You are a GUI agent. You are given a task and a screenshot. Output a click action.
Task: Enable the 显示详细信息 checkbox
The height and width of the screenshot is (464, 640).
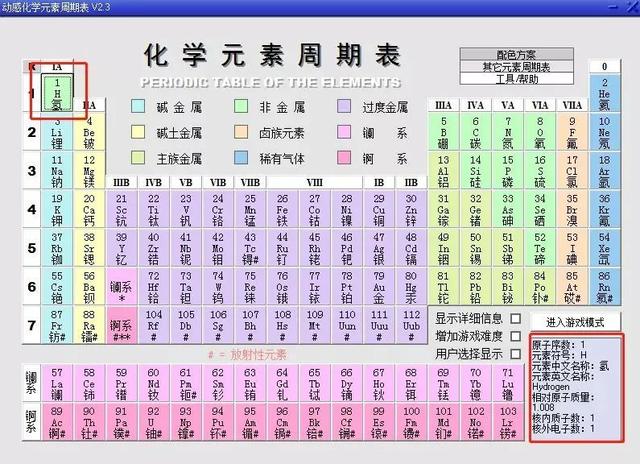pyautogui.click(x=516, y=318)
